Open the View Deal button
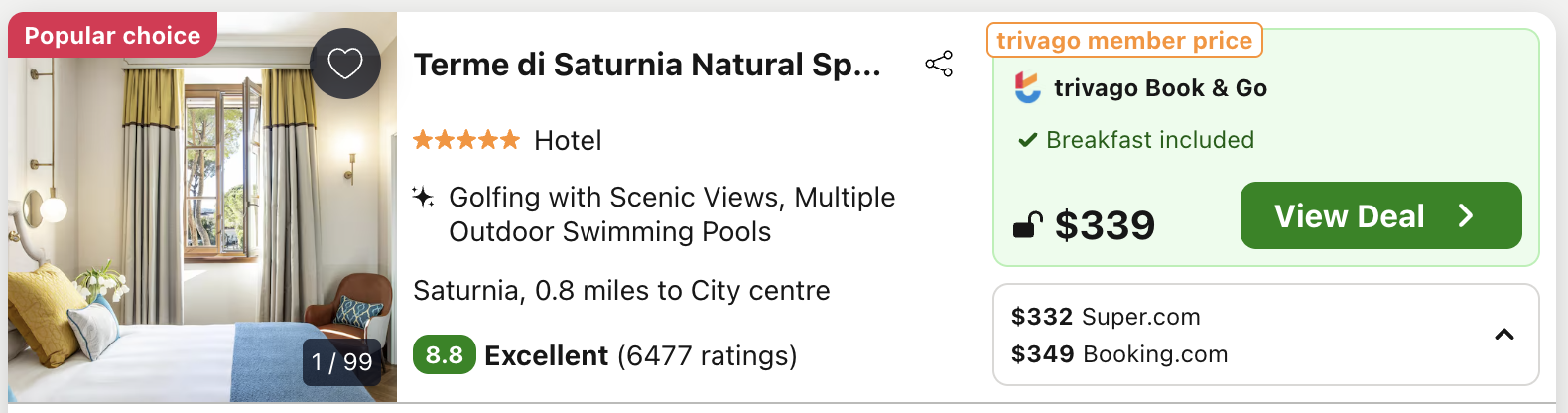The height and width of the screenshot is (413, 1568). [x=1380, y=215]
